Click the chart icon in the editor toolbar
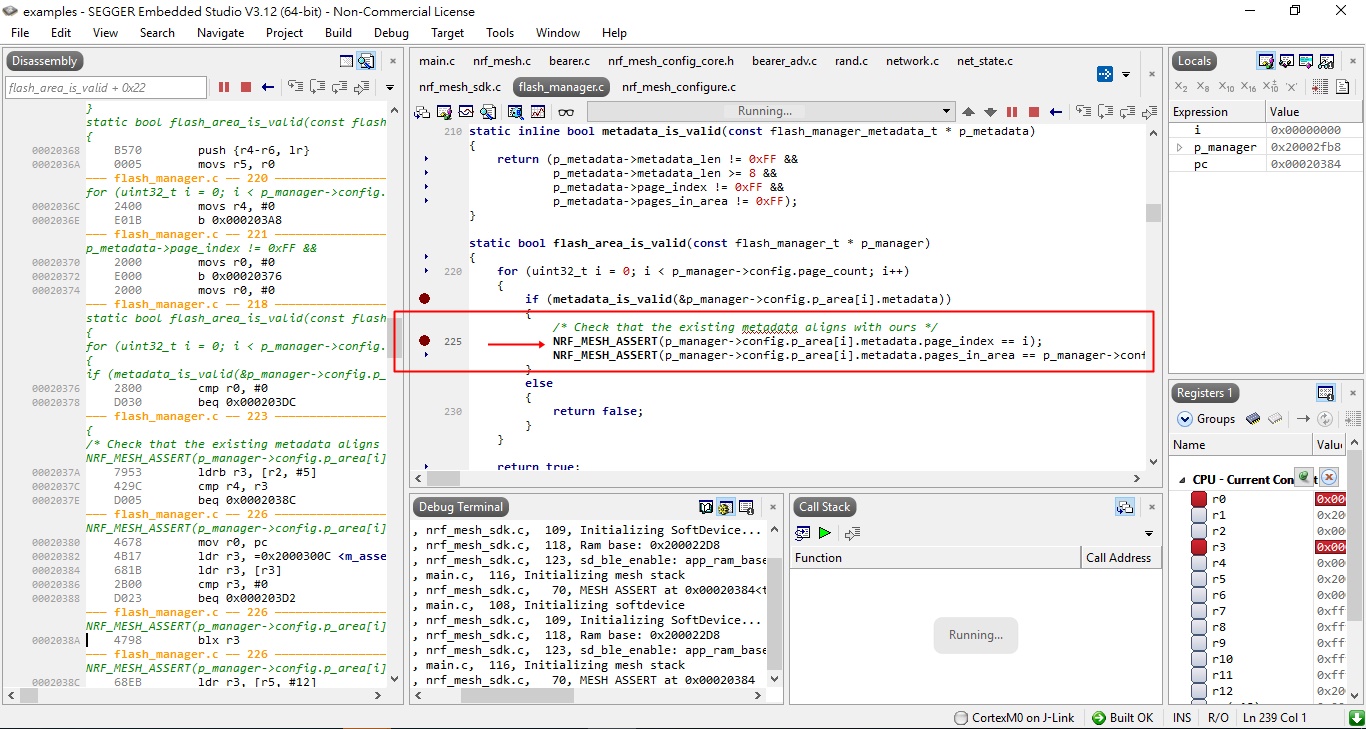 (x=537, y=111)
